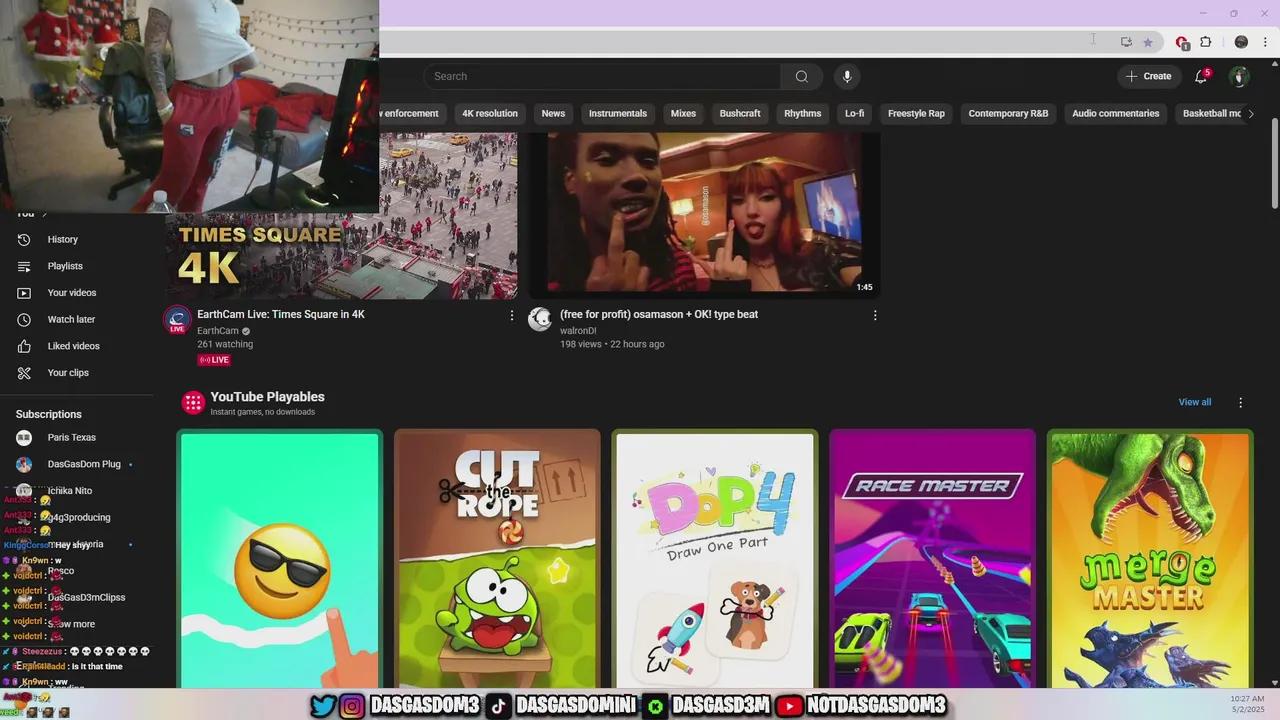Select the News filter chip
The height and width of the screenshot is (720, 1280).
[x=553, y=113]
